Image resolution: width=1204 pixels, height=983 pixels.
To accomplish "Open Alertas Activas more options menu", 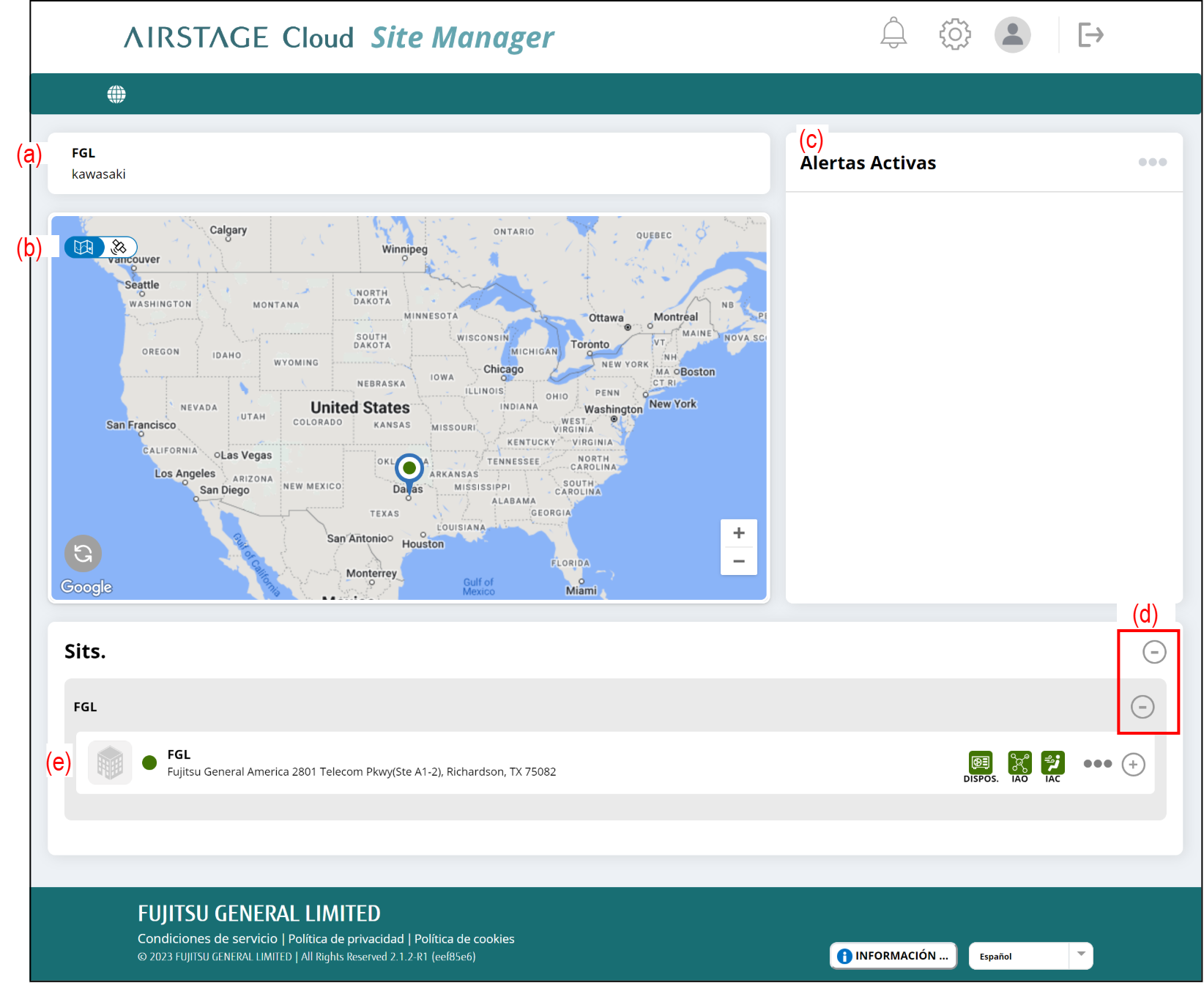I will pyautogui.click(x=1152, y=162).
